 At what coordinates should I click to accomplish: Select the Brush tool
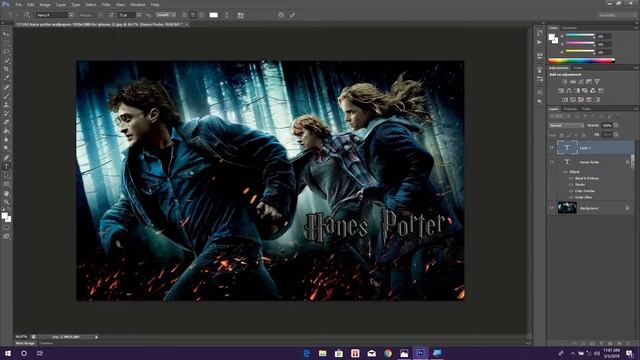coord(6,96)
